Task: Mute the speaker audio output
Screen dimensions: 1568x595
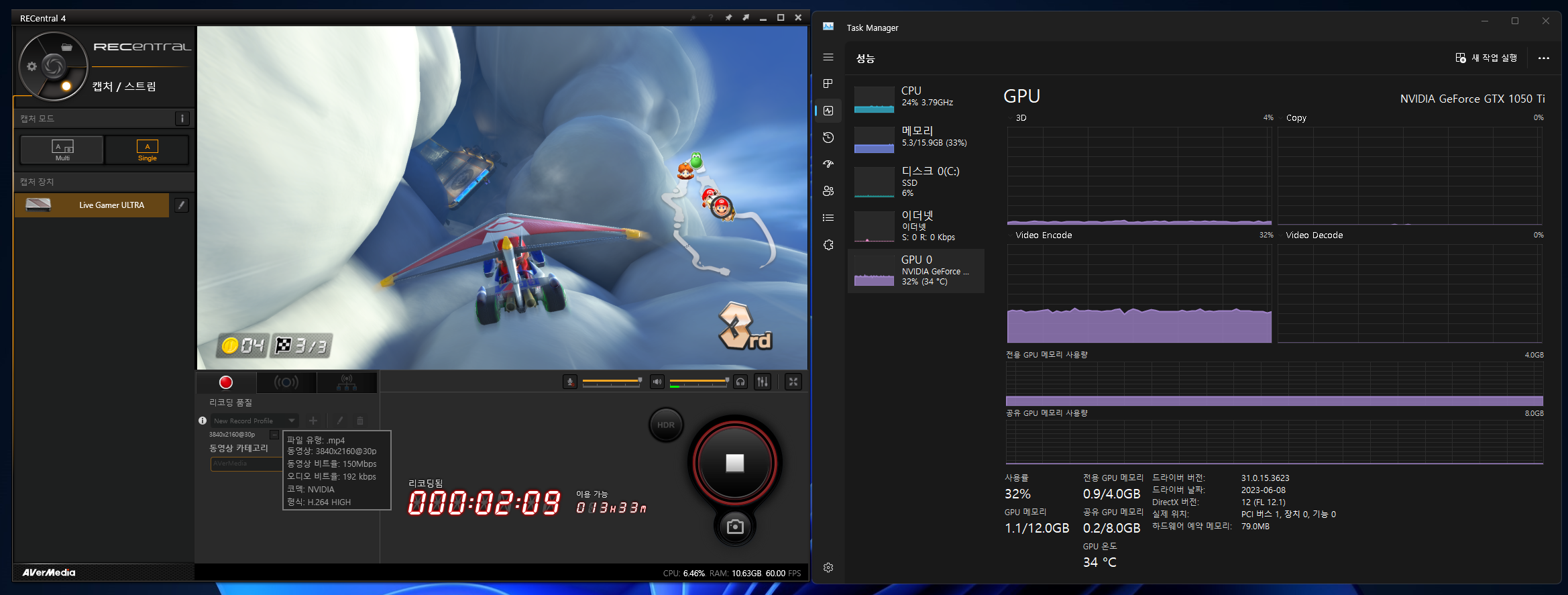Action: point(657,382)
